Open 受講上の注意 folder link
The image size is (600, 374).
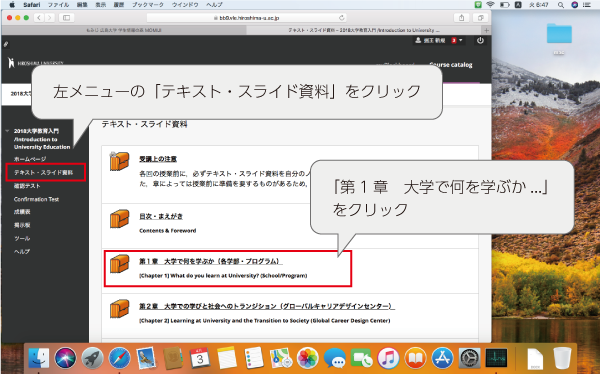pos(158,159)
